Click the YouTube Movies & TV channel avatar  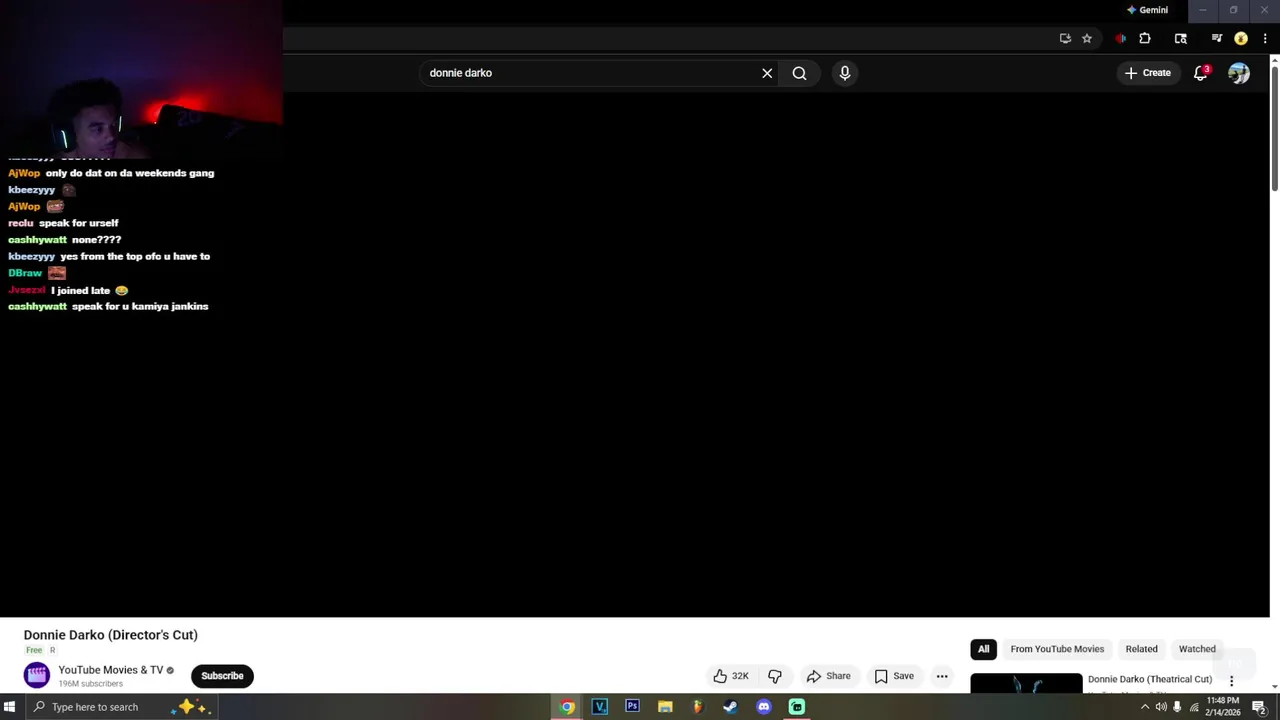pyautogui.click(x=37, y=676)
